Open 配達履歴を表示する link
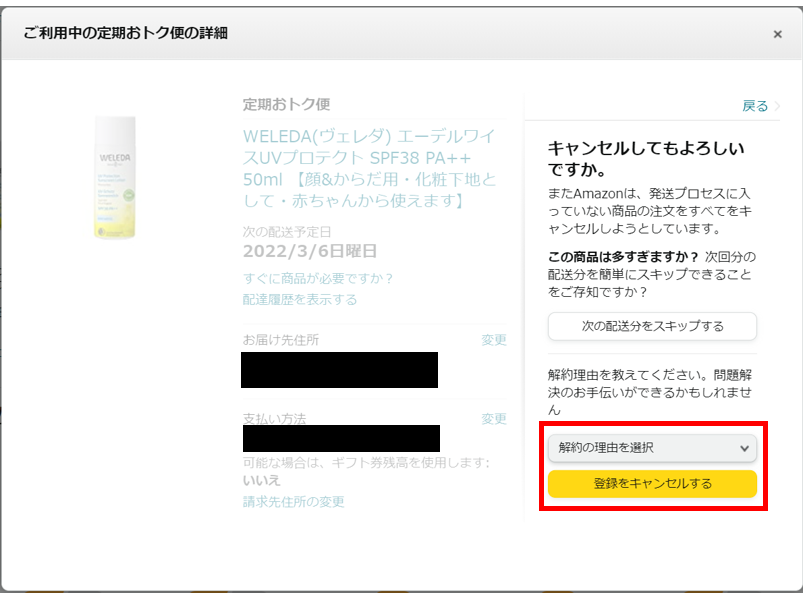The width and height of the screenshot is (805, 595). [300, 299]
